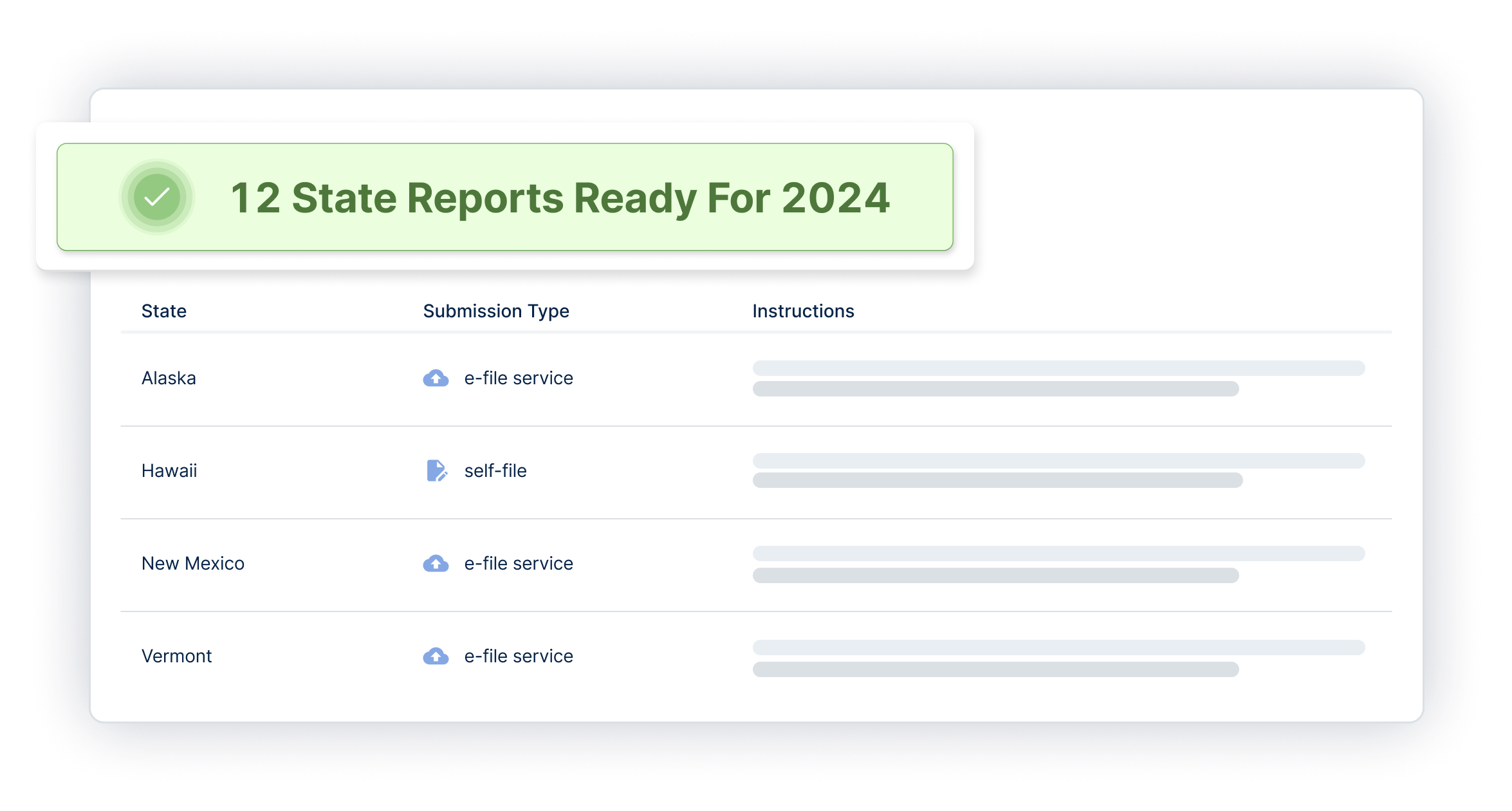Select the Instructions column header
Image resolution: width=1512 pixels, height=811 pixels.
point(803,311)
